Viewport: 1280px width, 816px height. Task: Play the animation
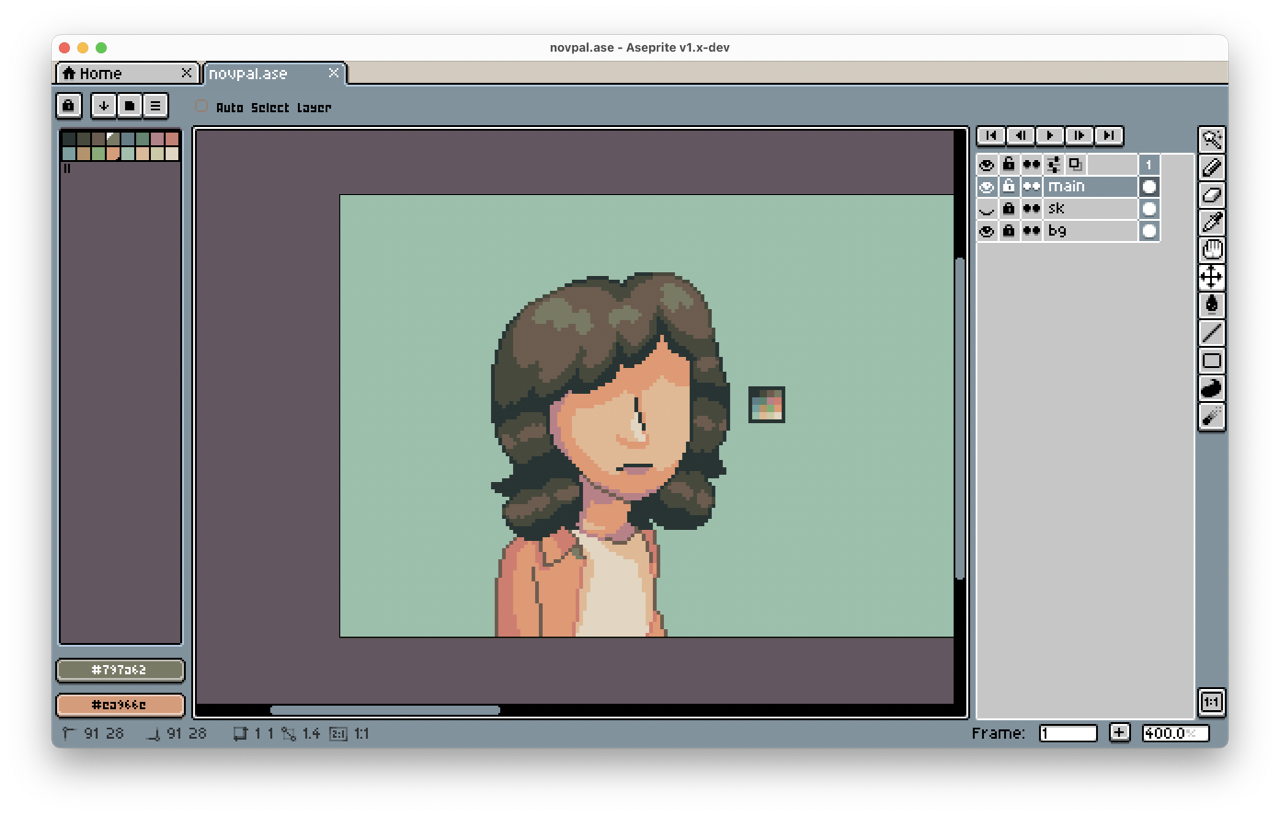point(1049,136)
